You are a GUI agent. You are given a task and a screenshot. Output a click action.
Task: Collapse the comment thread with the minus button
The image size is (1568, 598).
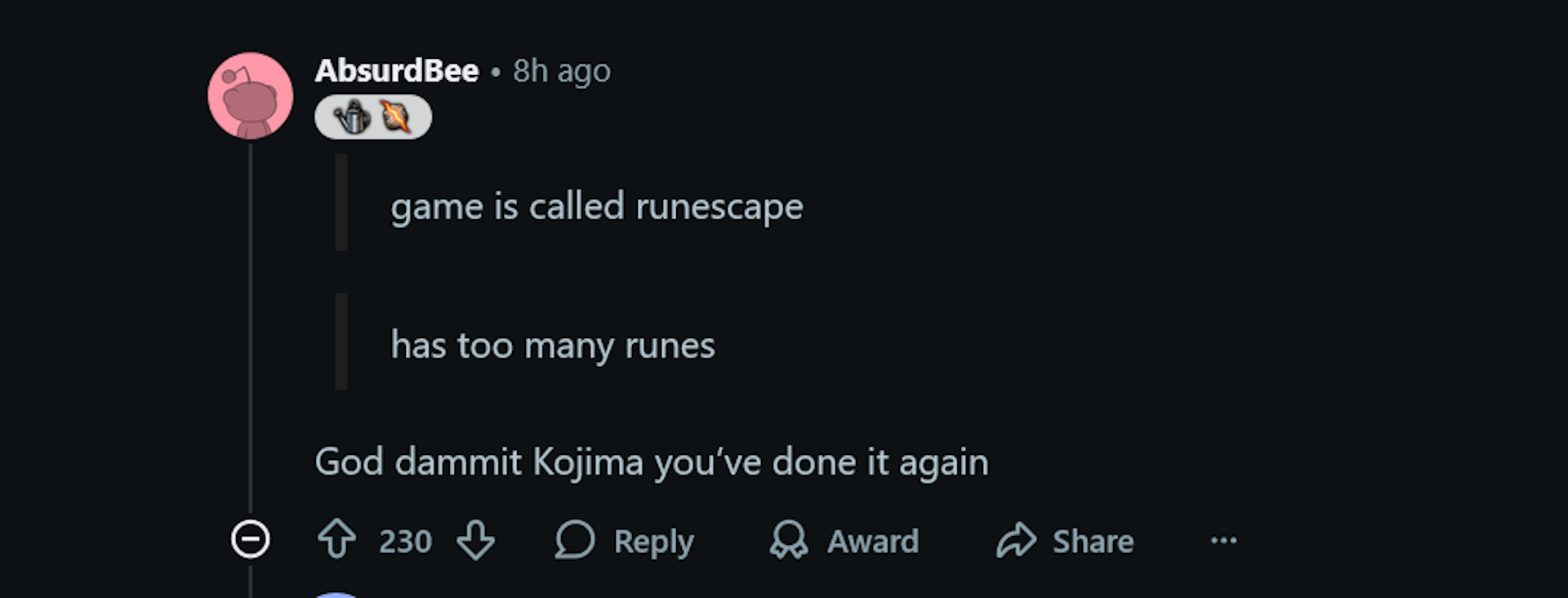[x=251, y=538]
